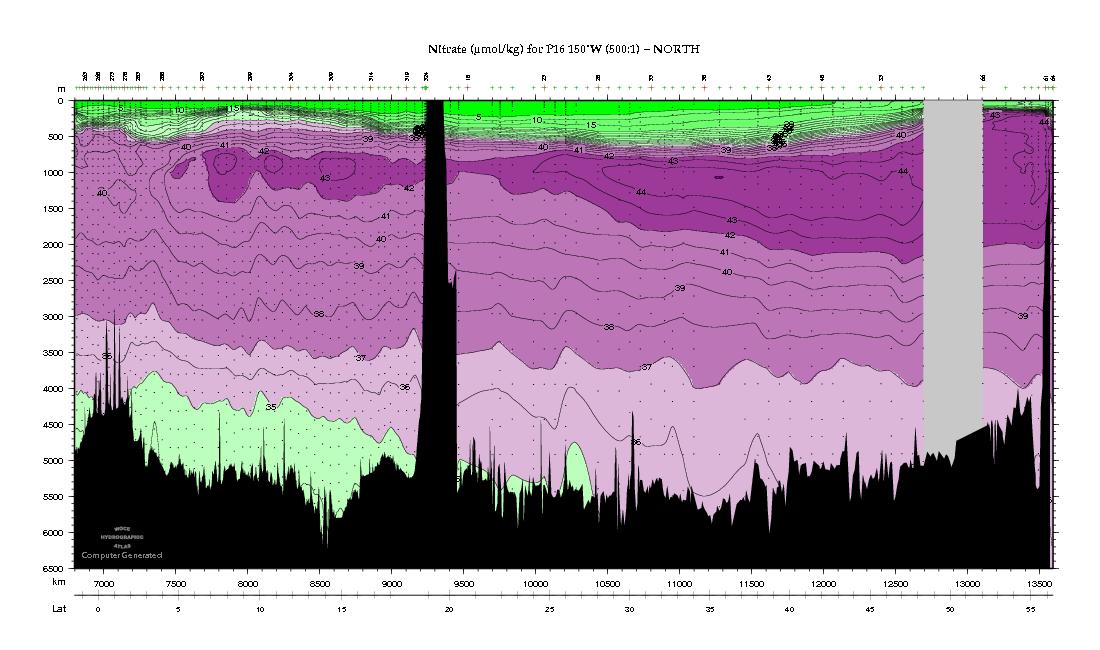Select the 35 tick on the Lat axis
Screen dimensions: 1100x650
coord(710,610)
